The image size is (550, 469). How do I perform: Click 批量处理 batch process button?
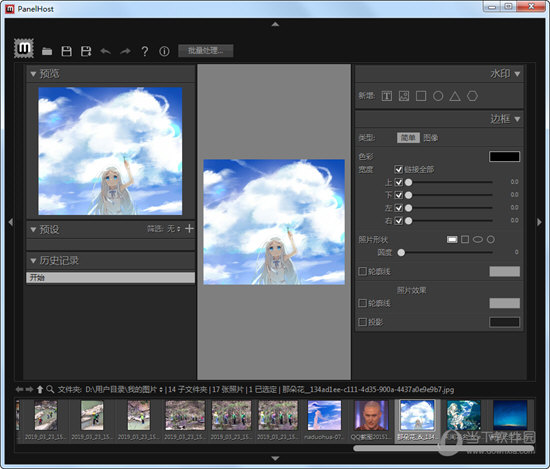click(x=206, y=51)
